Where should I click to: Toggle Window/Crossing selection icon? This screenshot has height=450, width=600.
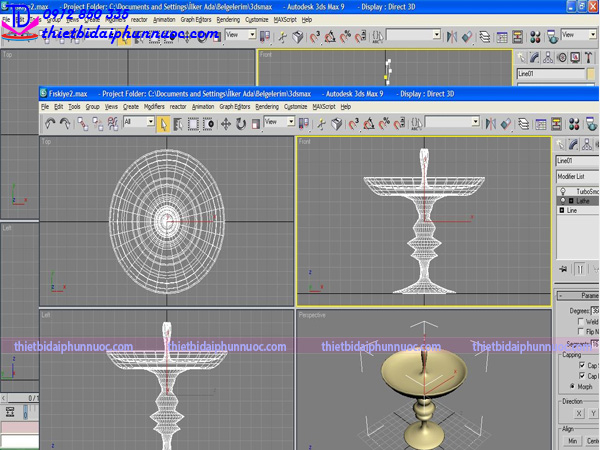(x=209, y=124)
